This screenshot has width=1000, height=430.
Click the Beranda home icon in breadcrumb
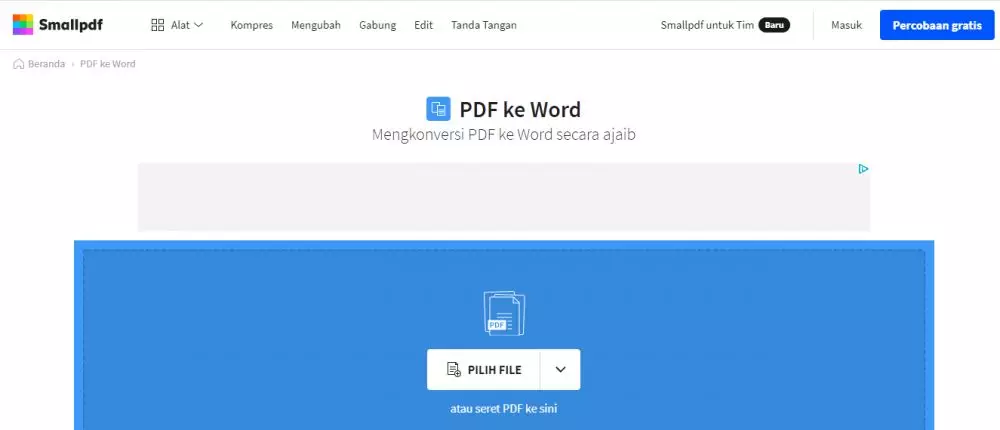(x=19, y=64)
